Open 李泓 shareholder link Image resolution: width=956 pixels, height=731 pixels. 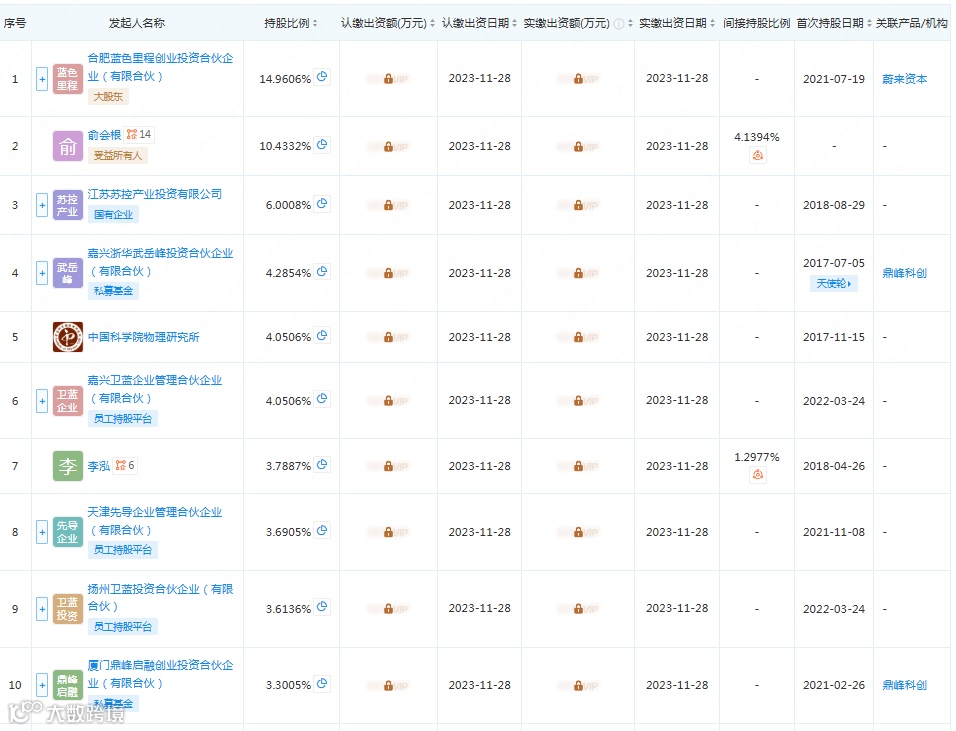(x=99, y=466)
